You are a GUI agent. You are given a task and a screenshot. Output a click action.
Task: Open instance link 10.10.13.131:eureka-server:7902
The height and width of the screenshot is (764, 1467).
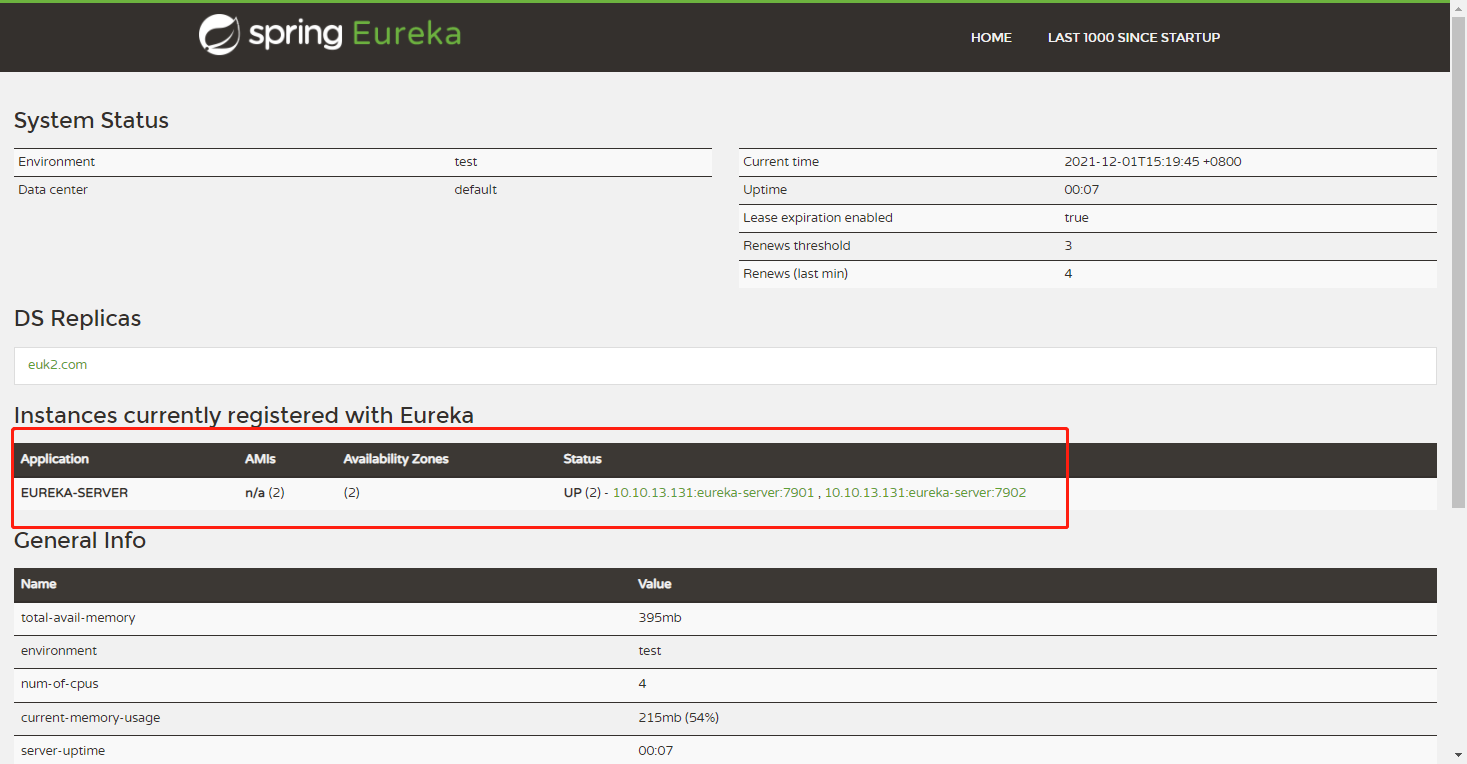[x=925, y=493]
